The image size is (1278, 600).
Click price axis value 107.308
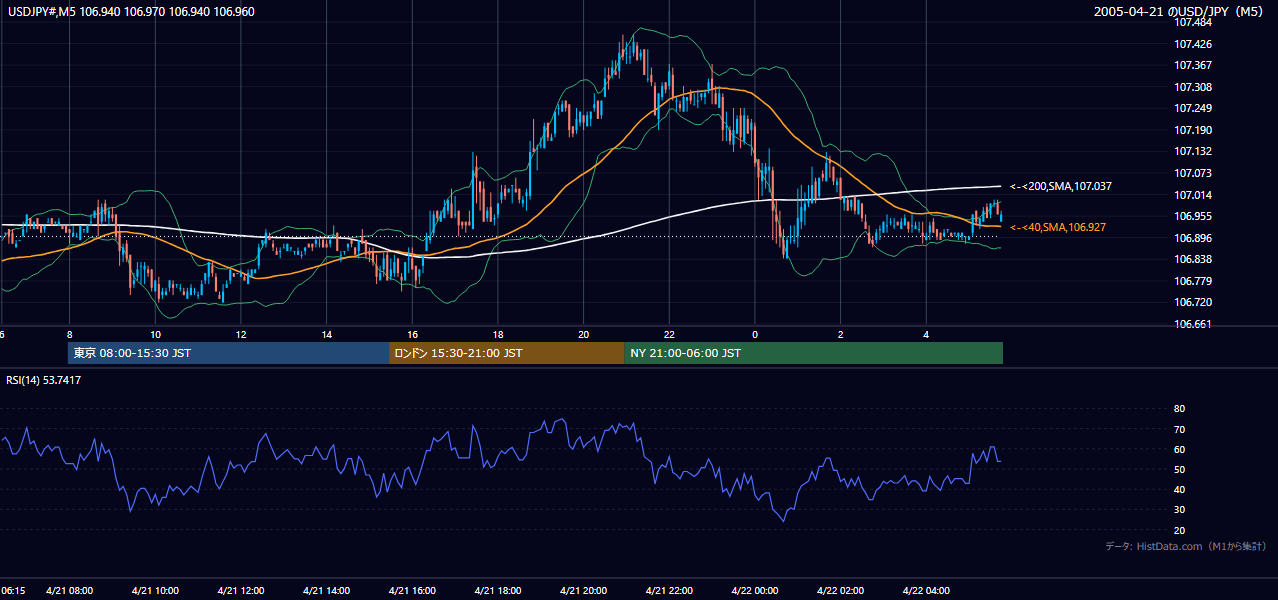(1193, 87)
